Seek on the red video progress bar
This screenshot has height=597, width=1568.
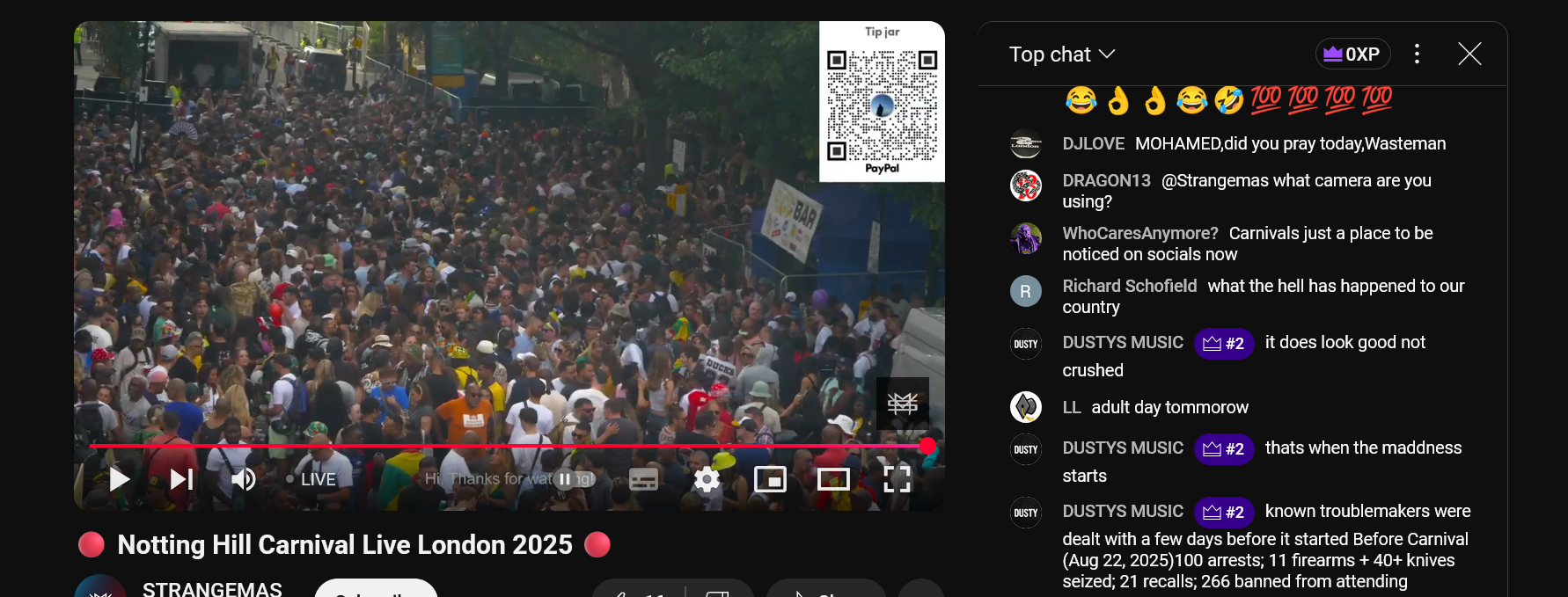click(x=509, y=446)
